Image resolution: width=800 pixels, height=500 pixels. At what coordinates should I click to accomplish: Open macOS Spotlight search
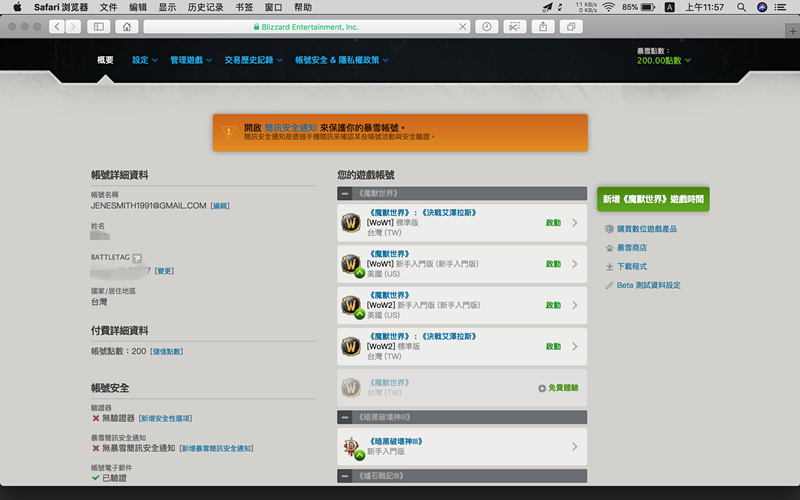tap(741, 7)
